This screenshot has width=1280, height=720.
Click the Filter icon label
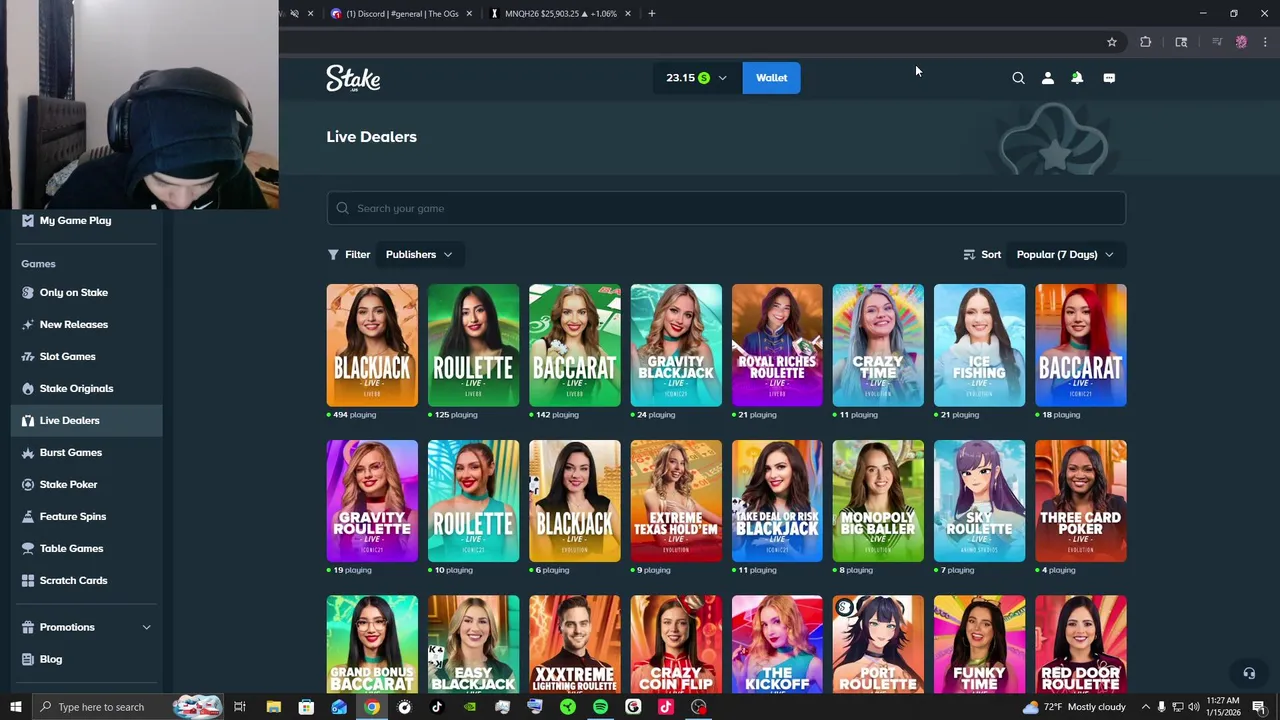tap(349, 254)
